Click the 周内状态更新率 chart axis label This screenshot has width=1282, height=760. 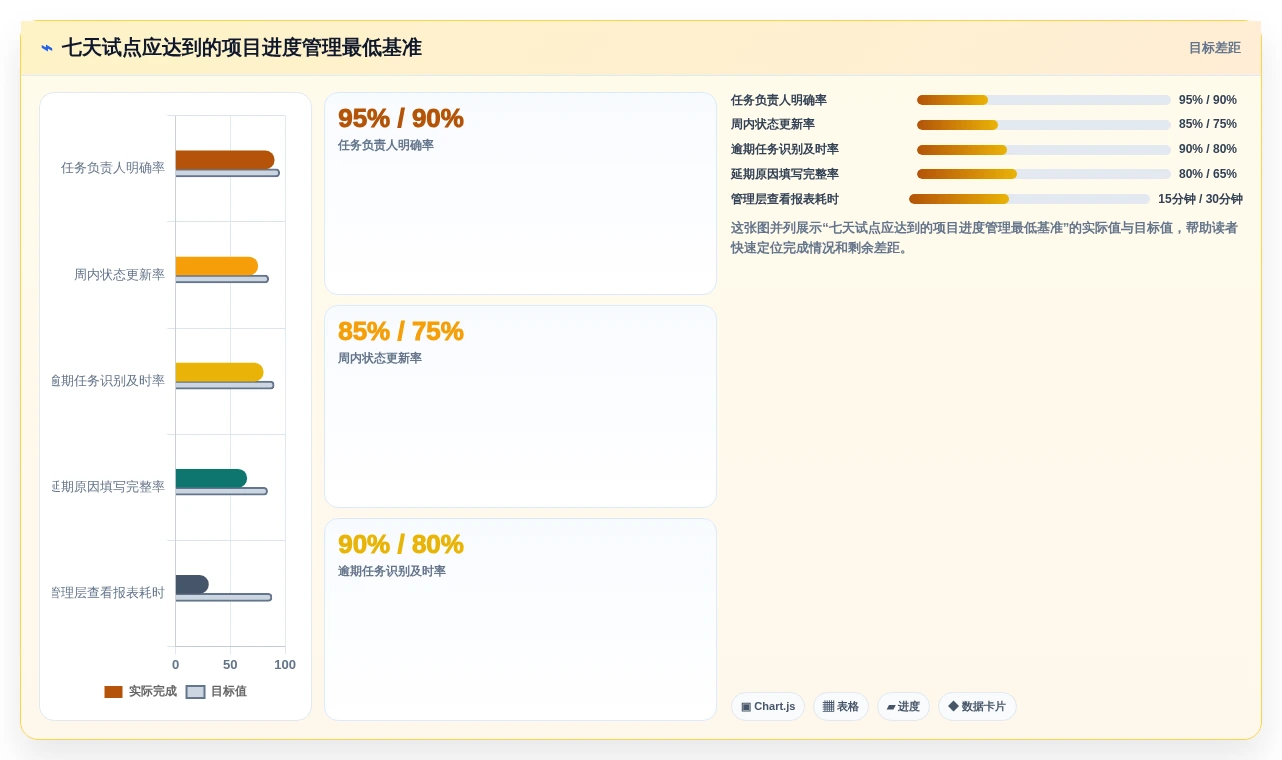119,275
